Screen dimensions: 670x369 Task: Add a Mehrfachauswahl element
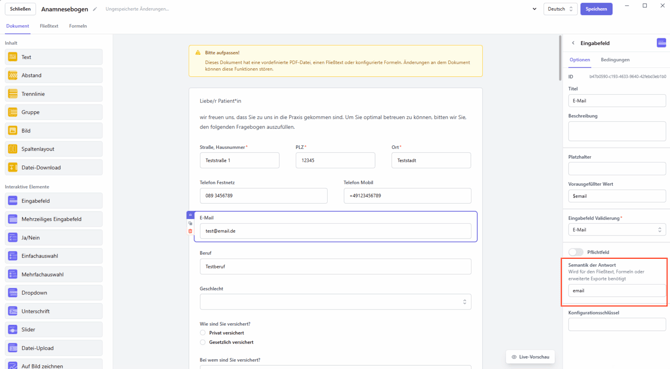pyautogui.click(x=54, y=274)
